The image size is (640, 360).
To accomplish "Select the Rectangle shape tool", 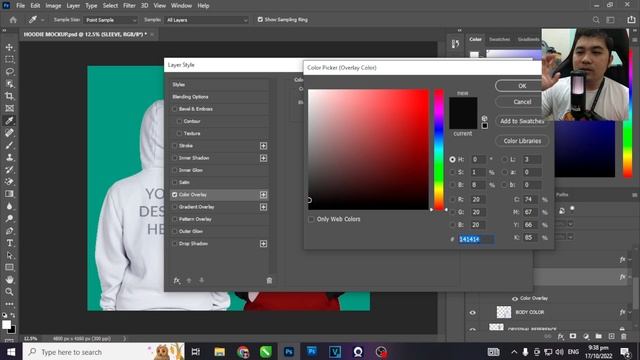I will tap(9, 268).
